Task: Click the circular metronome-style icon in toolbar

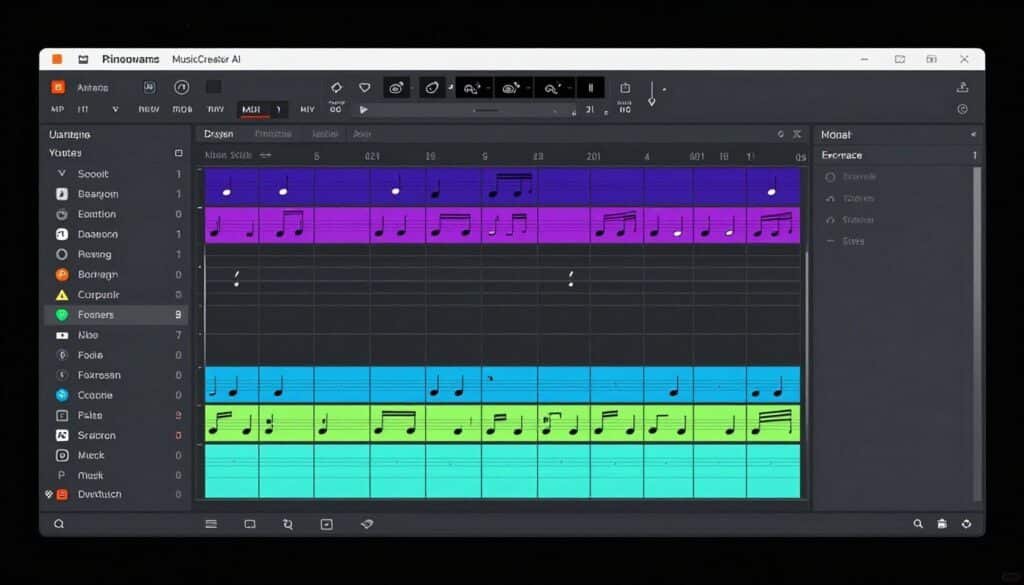Action: point(182,87)
